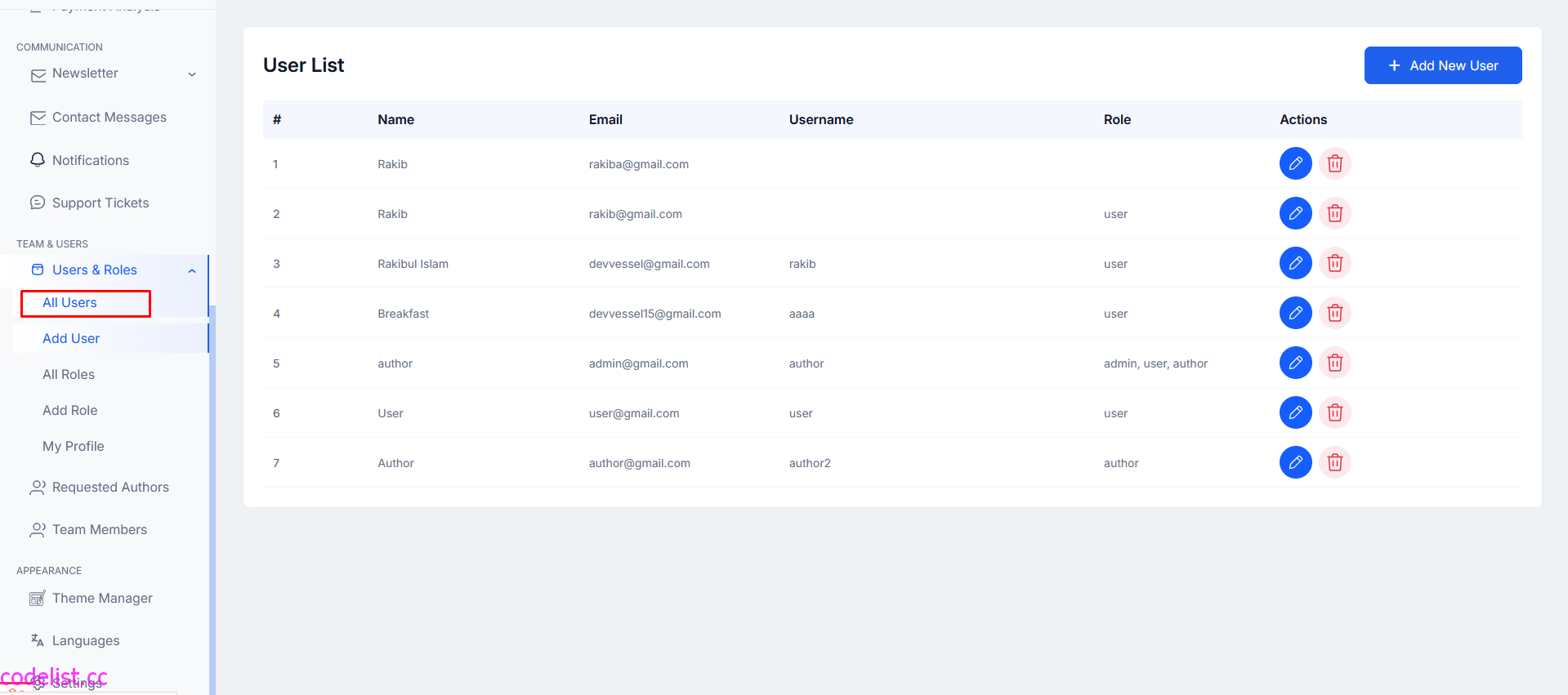Click the sidebar vertical scrollbar
Screen dimensions: 1568x695
coord(212,498)
